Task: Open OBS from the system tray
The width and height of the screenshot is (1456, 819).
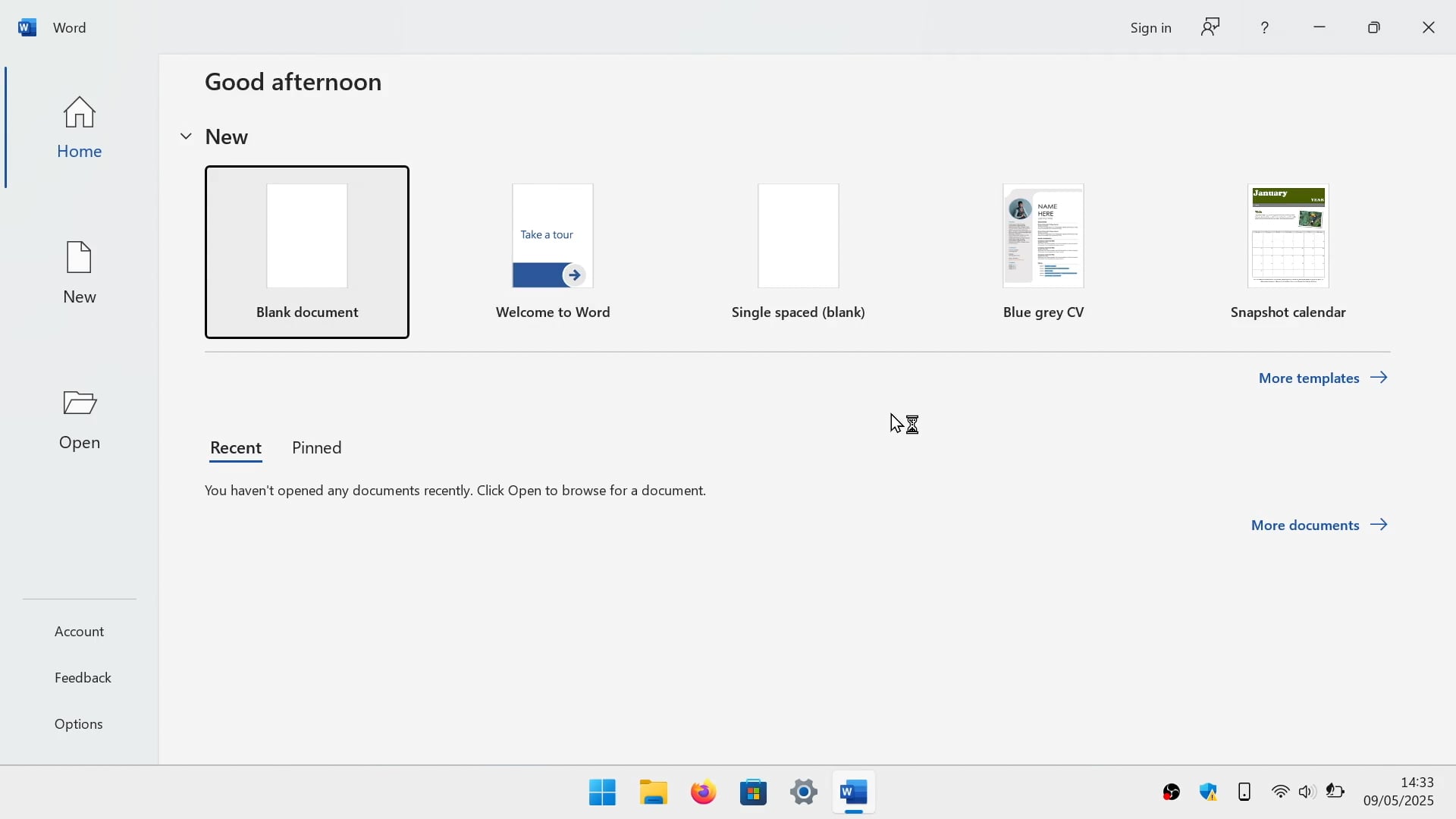Action: (1171, 792)
